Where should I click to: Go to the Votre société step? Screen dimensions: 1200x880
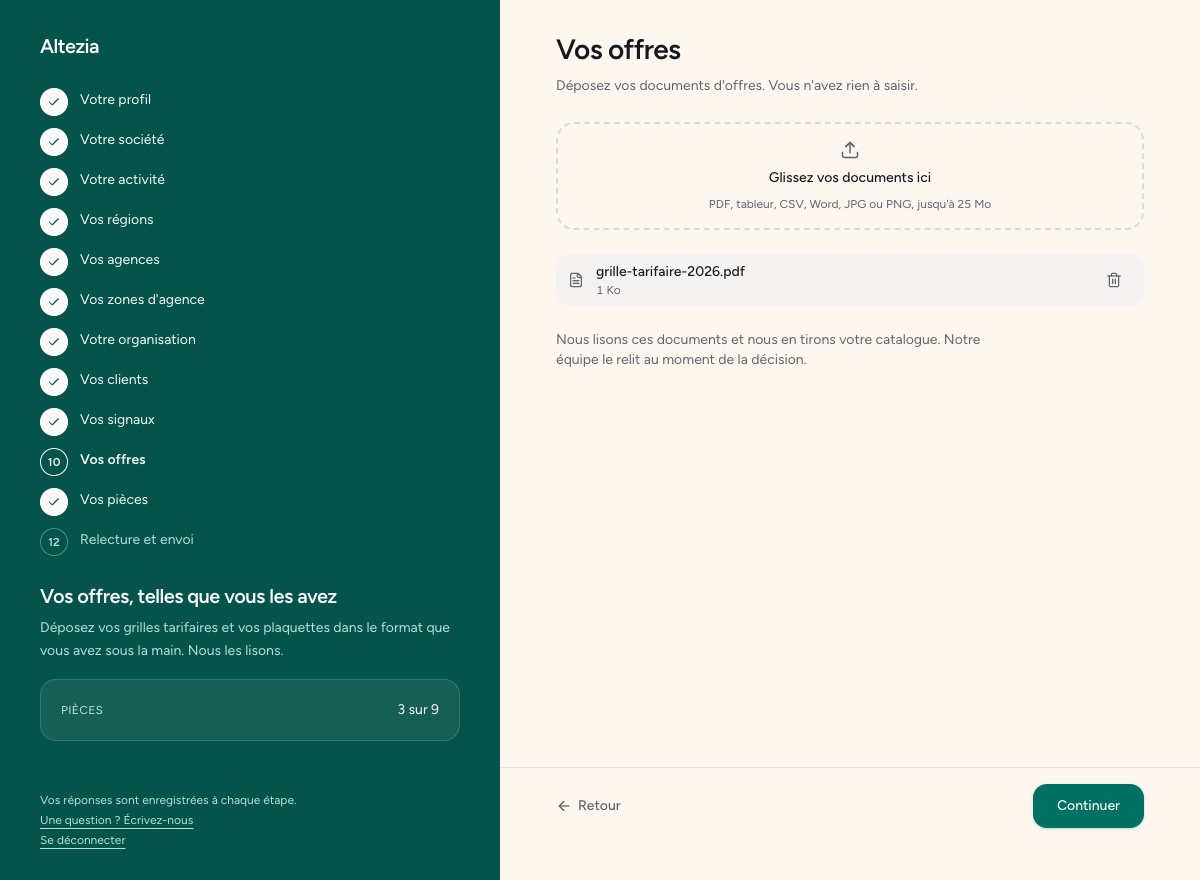(x=122, y=140)
